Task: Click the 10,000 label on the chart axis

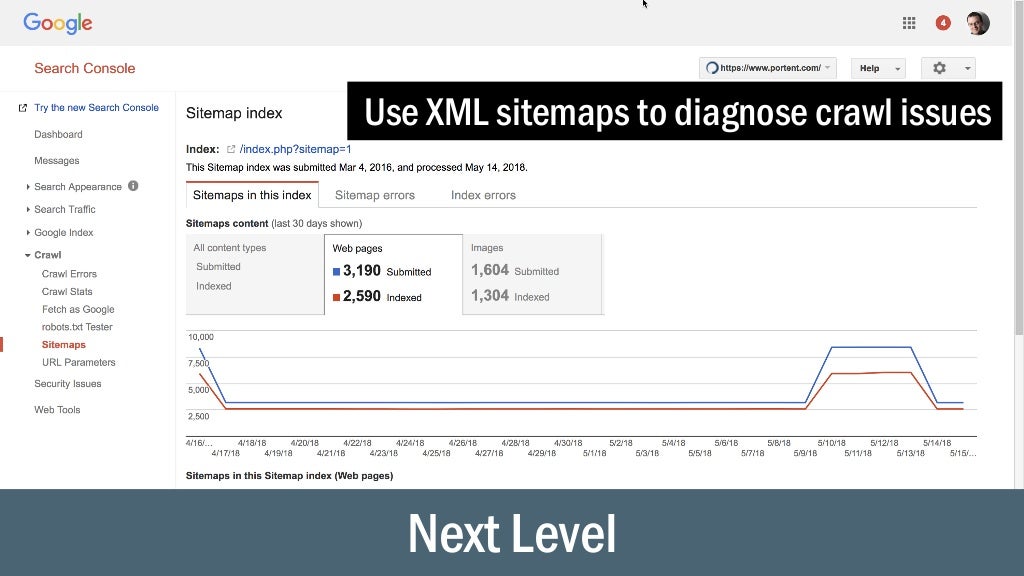Action: pyautogui.click(x=201, y=337)
